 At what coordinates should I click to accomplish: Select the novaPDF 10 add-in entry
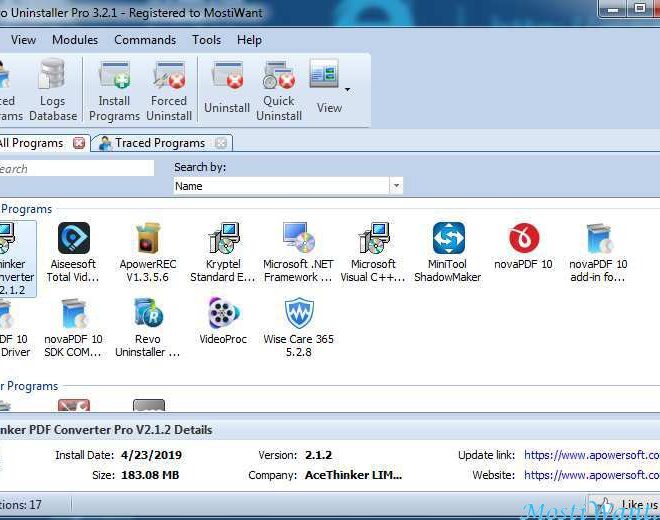click(598, 252)
